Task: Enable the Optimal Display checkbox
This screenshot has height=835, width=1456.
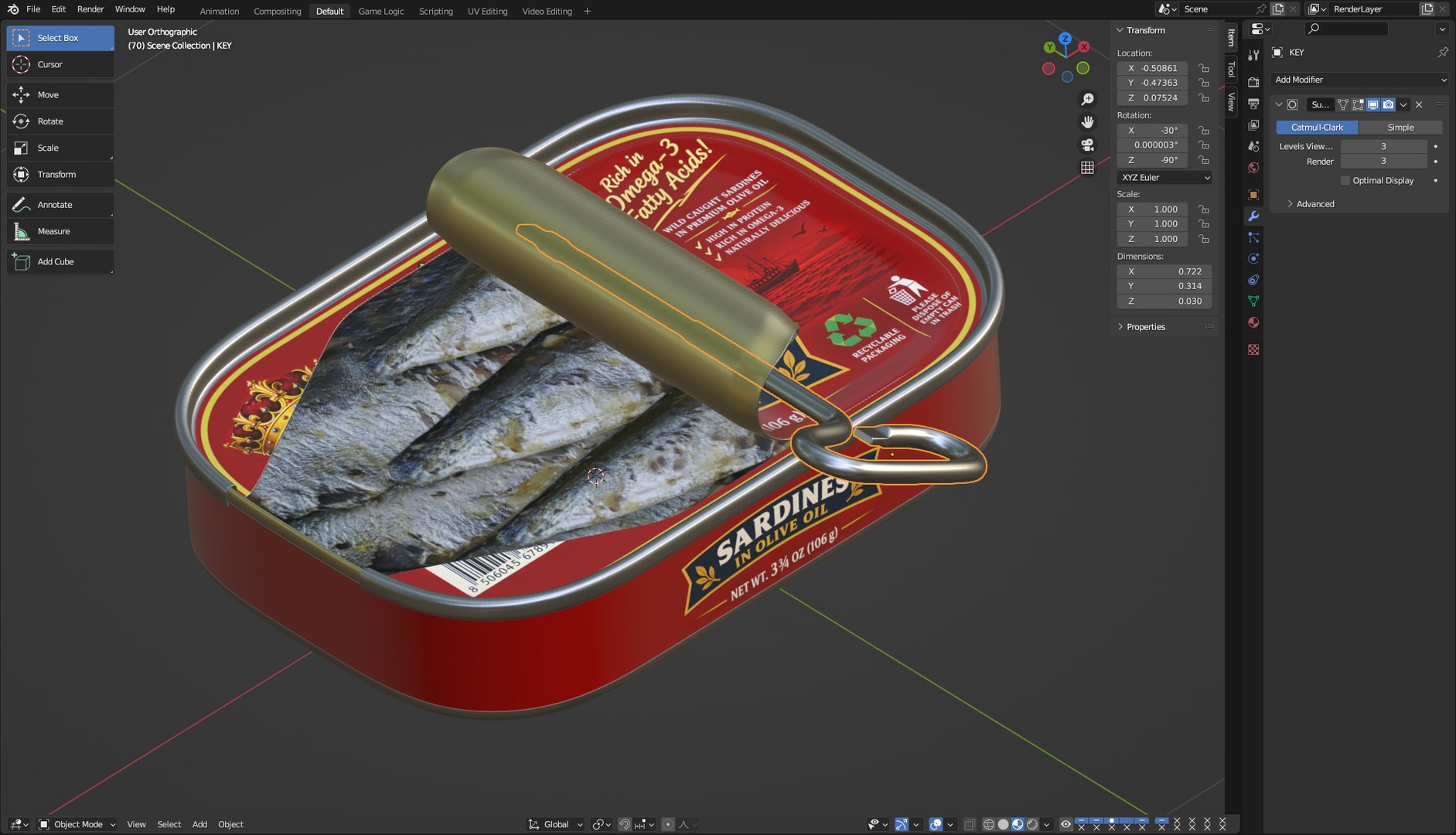Action: pos(1345,181)
